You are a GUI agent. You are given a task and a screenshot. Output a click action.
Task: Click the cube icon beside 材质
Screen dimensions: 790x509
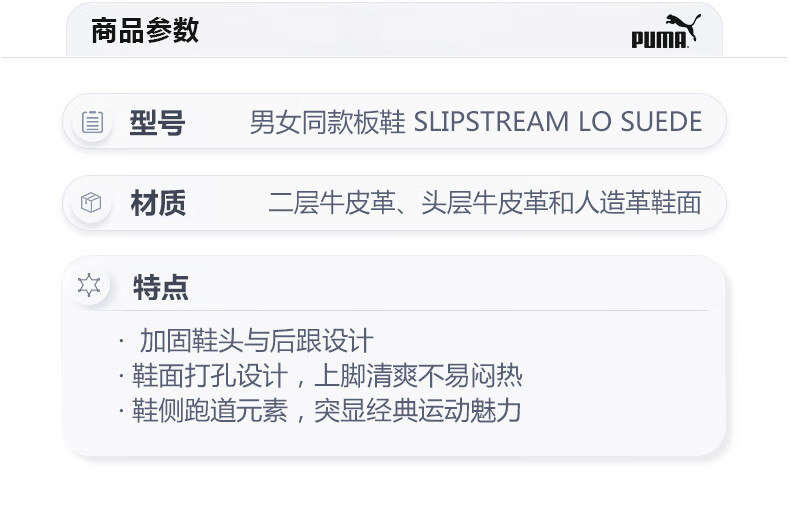tap(91, 203)
